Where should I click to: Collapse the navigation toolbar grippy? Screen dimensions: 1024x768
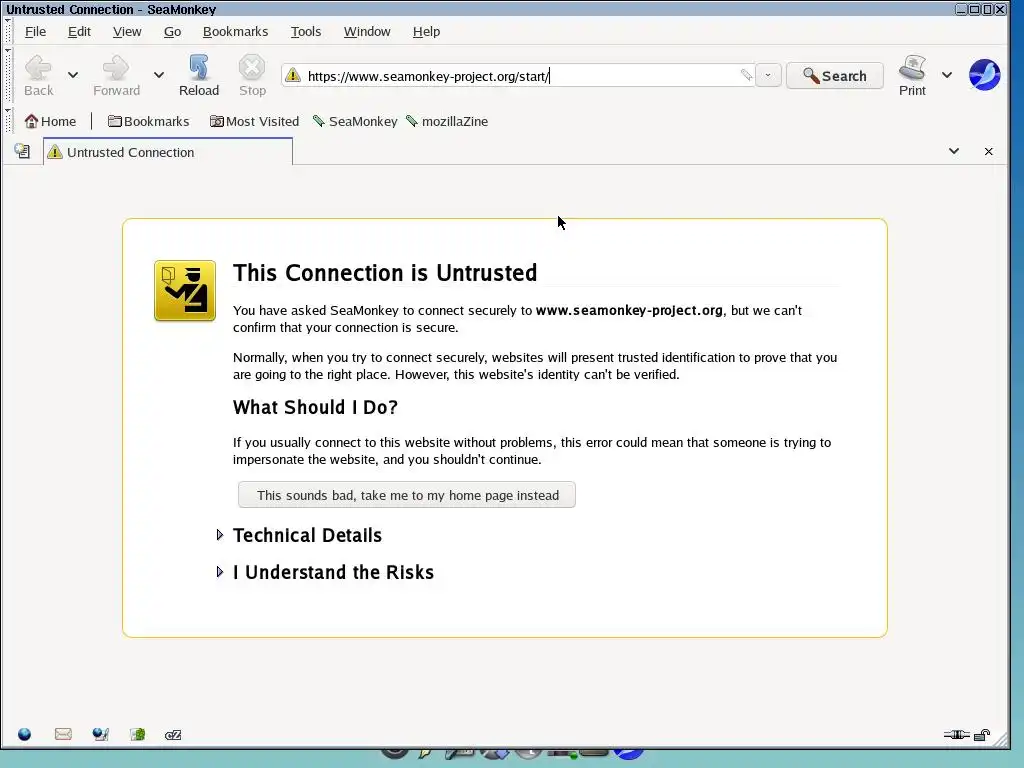tap(8, 75)
